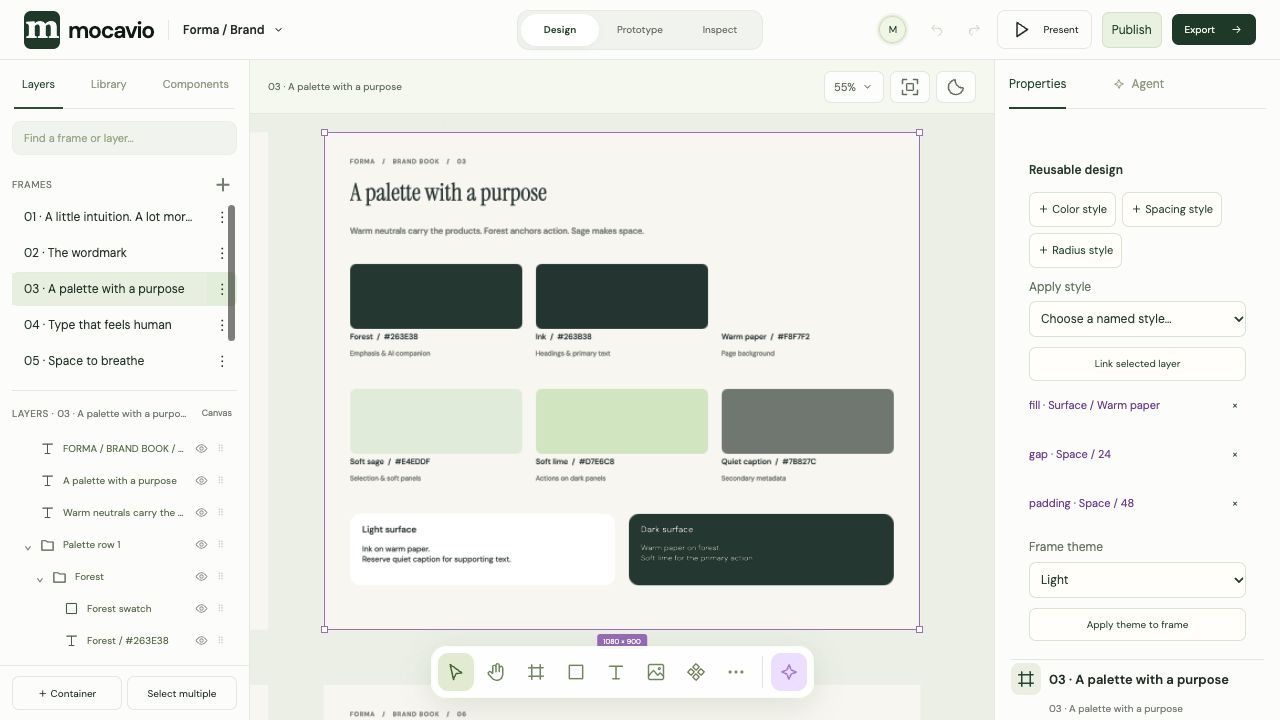
Task: Click the redo arrow
Action: point(974,30)
